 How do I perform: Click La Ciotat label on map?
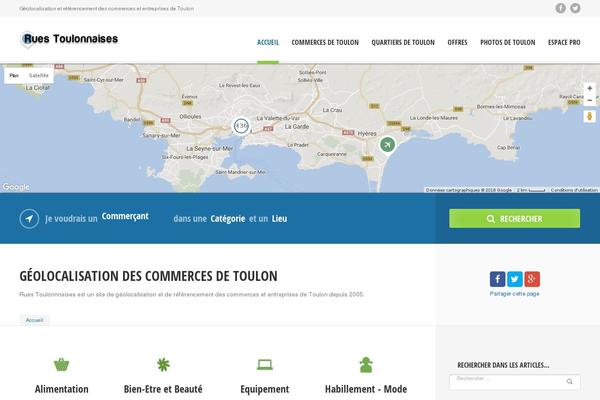click(38, 88)
